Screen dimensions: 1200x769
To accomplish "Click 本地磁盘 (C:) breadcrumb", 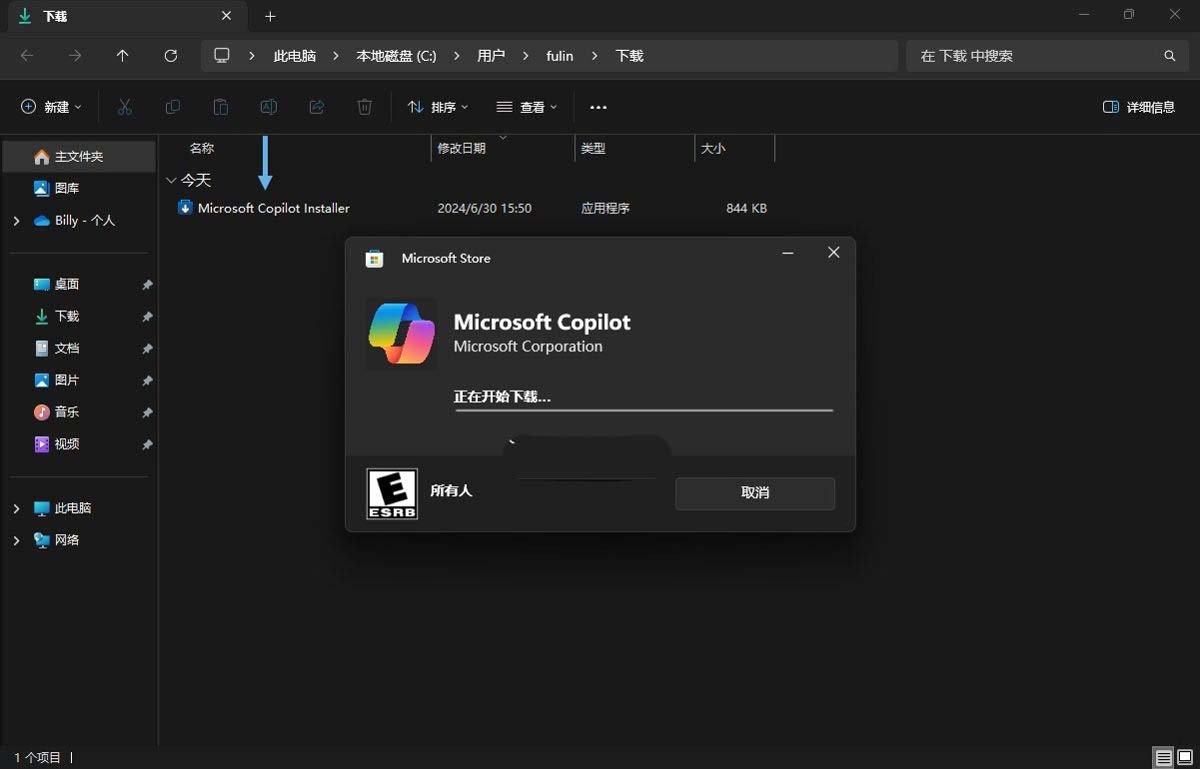I will click(x=396, y=56).
